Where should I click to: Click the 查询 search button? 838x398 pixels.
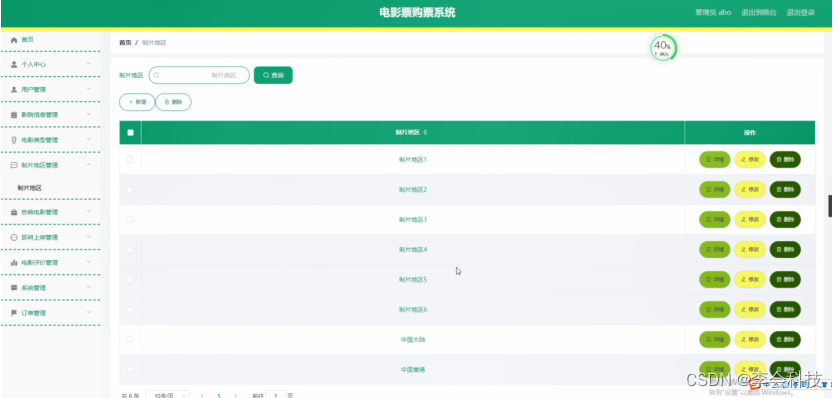(x=273, y=75)
